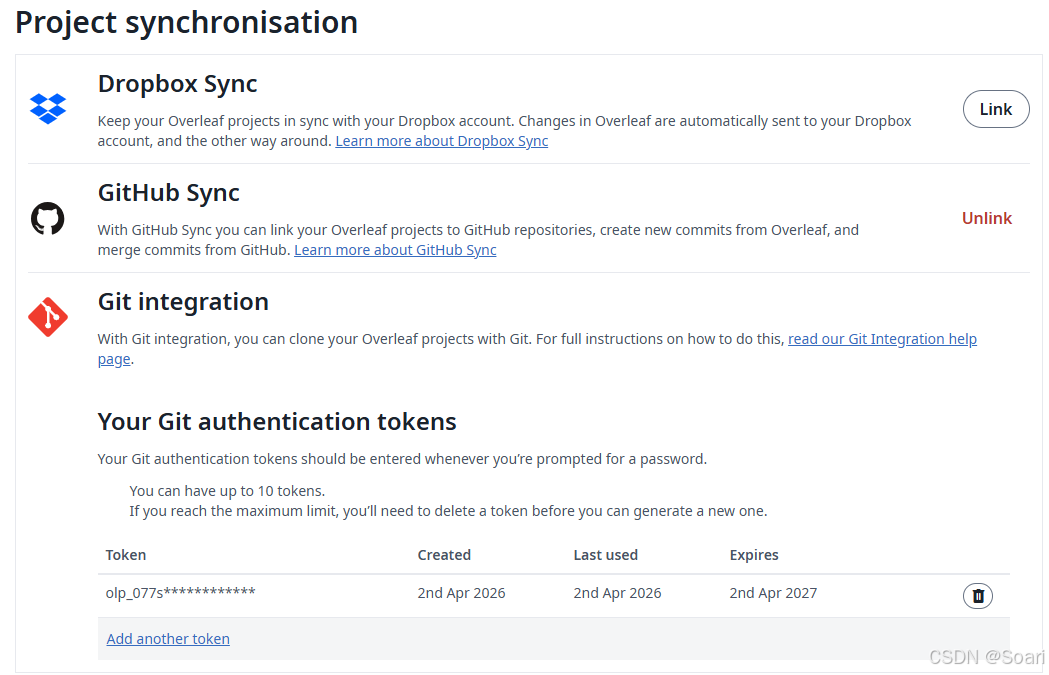Click the red Git integration logo
The image size is (1049, 675).
click(x=47, y=317)
